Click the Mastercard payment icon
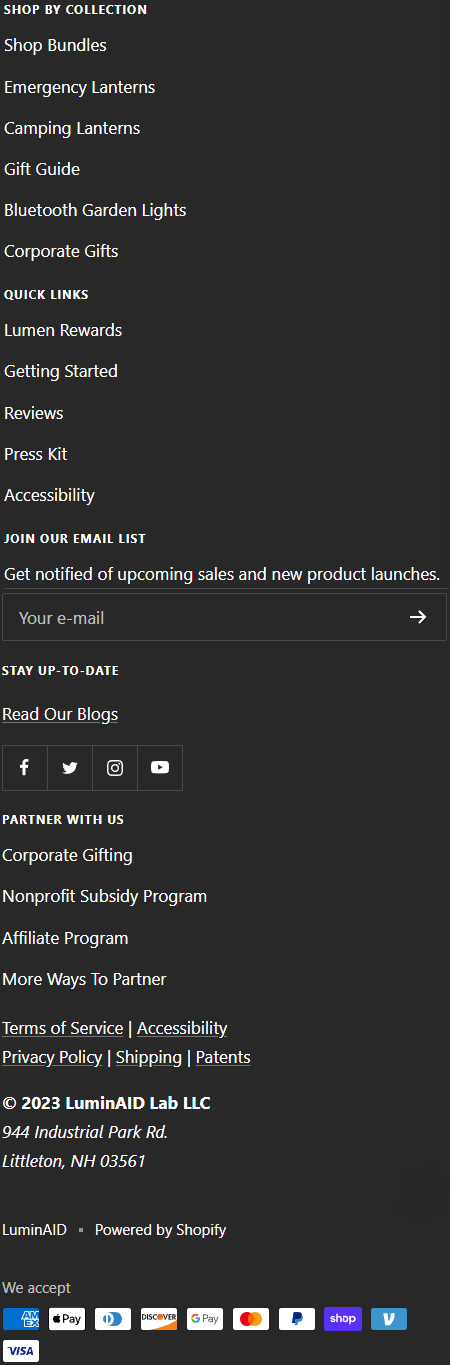 coord(251,1319)
